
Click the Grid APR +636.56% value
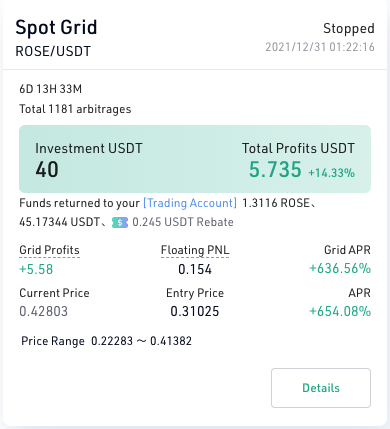340,268
